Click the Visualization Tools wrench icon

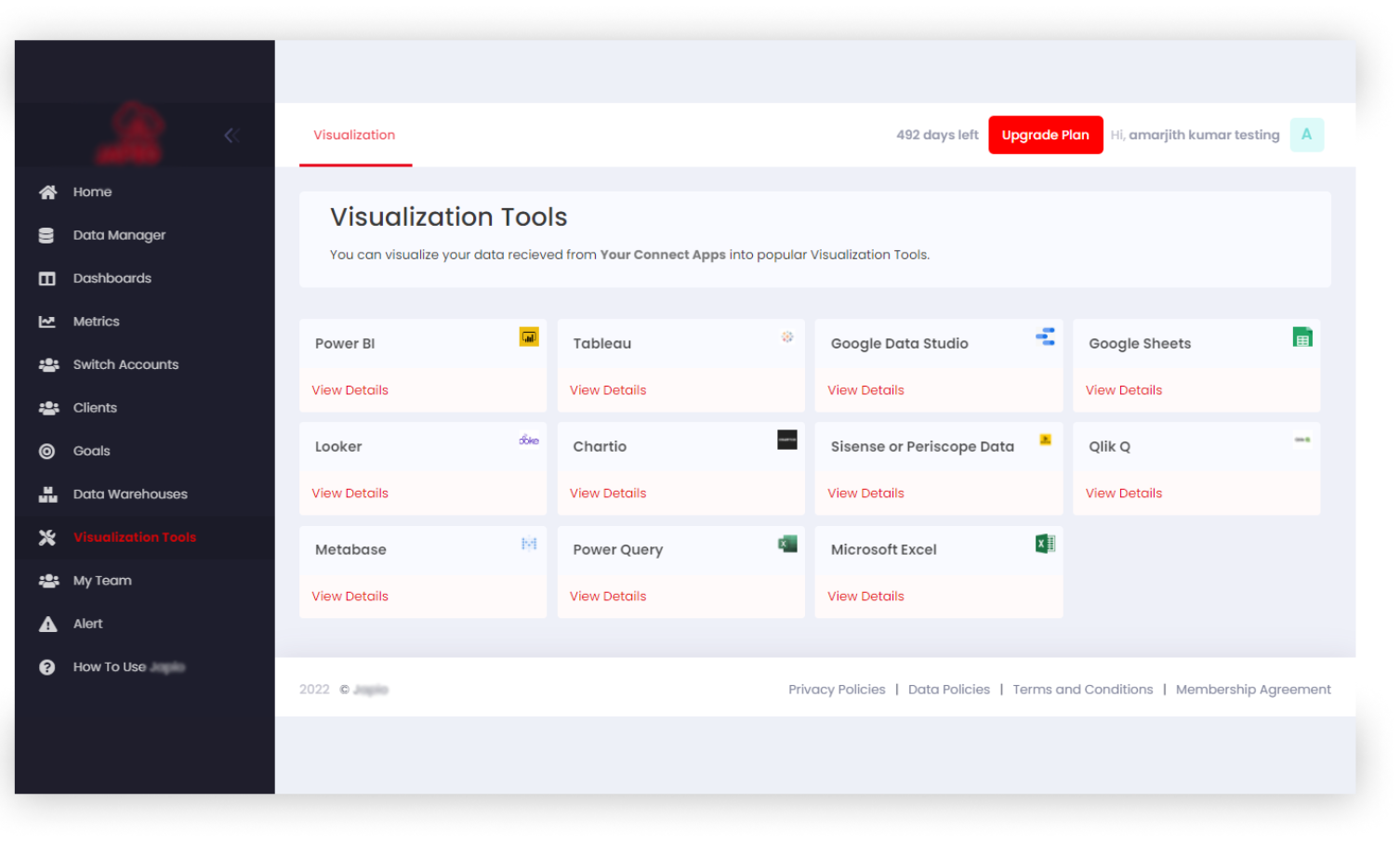point(47,538)
